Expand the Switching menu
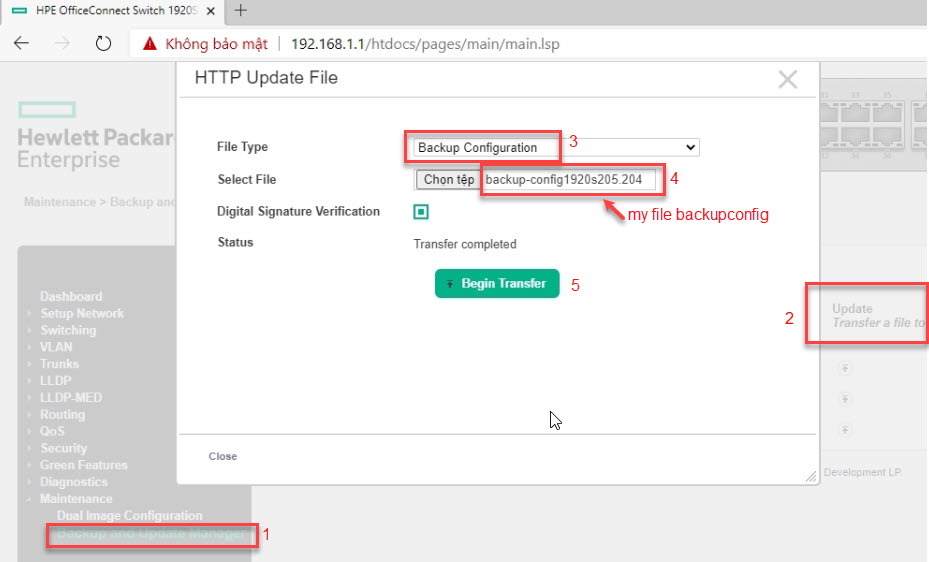The height and width of the screenshot is (562, 929). pyautogui.click(x=68, y=331)
